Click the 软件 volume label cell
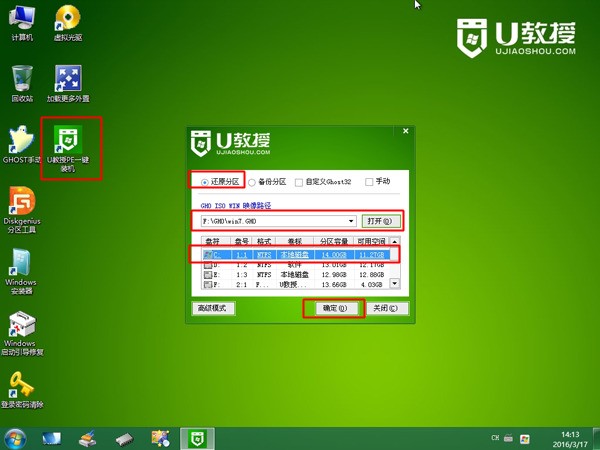The image size is (600, 450). tap(295, 265)
